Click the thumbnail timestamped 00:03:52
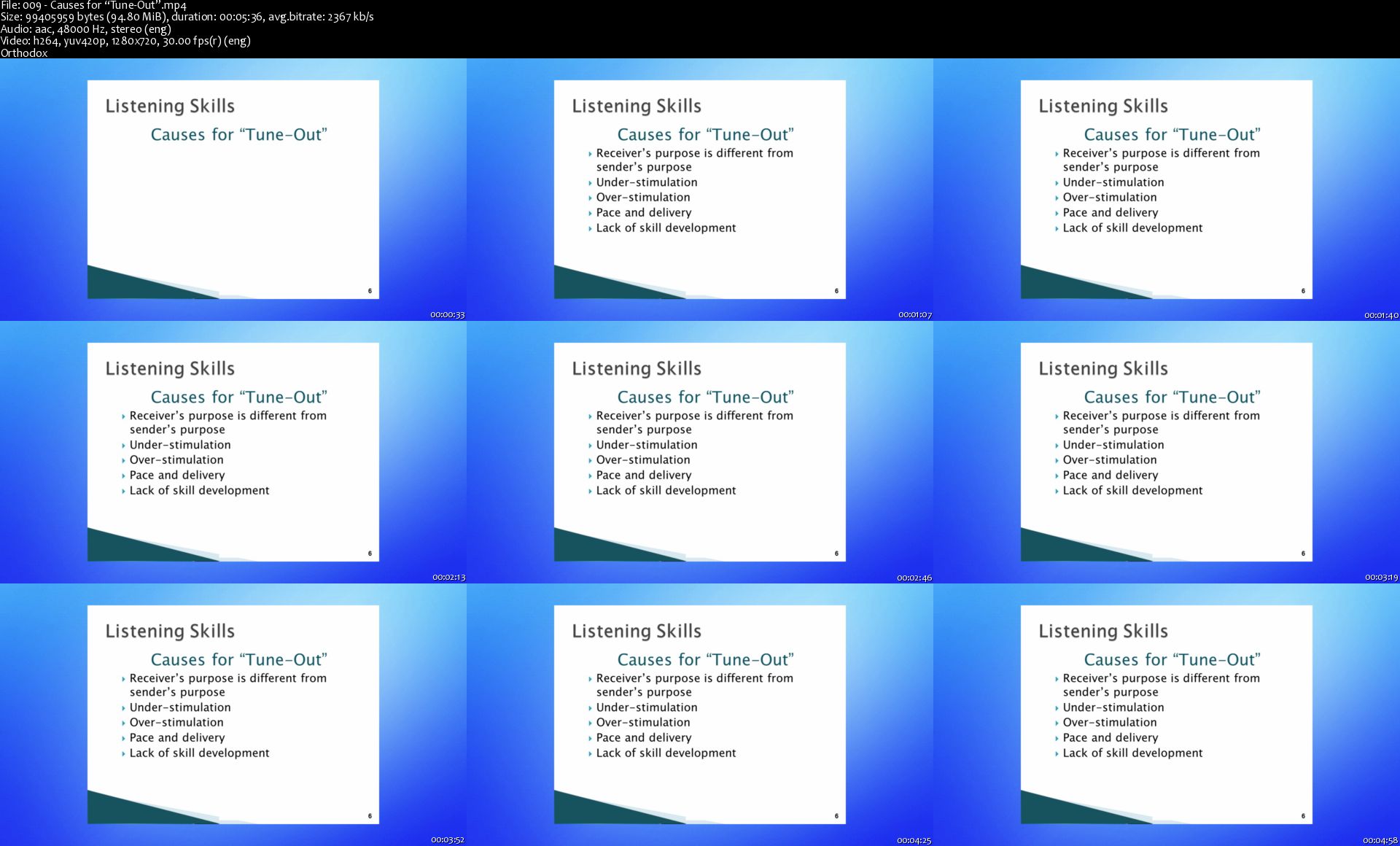This screenshot has height=846, width=1400. (233, 715)
